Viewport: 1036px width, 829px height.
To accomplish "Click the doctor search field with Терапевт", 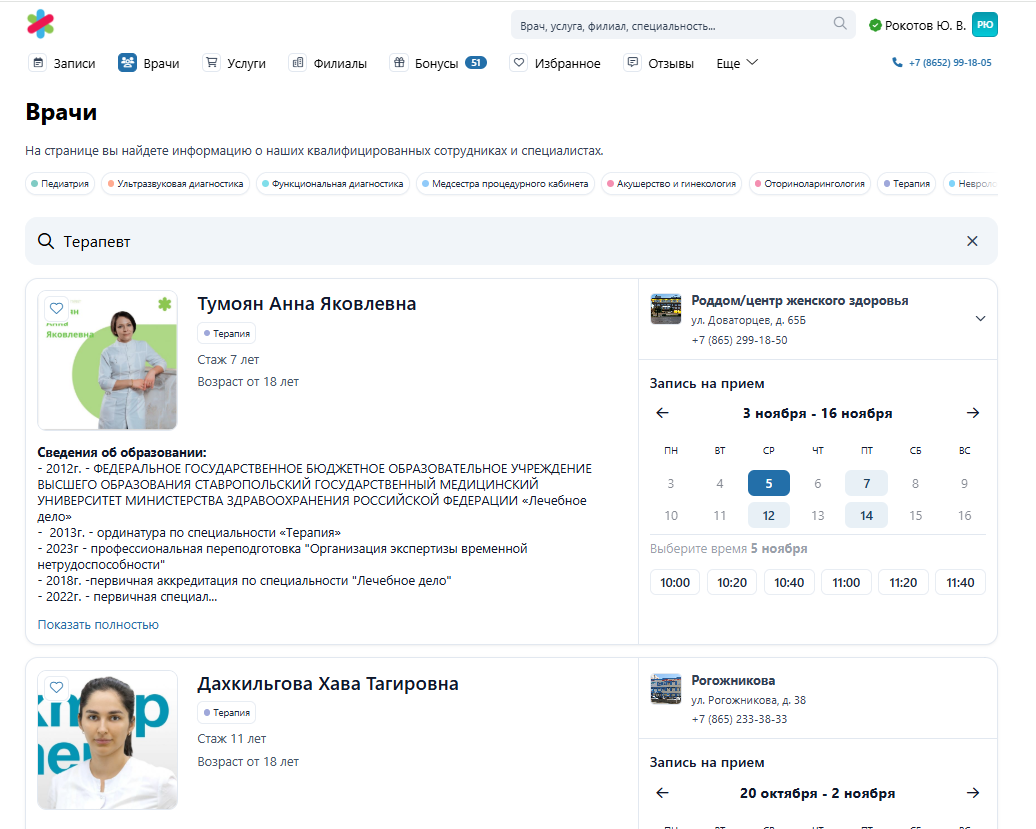I will 500,241.
